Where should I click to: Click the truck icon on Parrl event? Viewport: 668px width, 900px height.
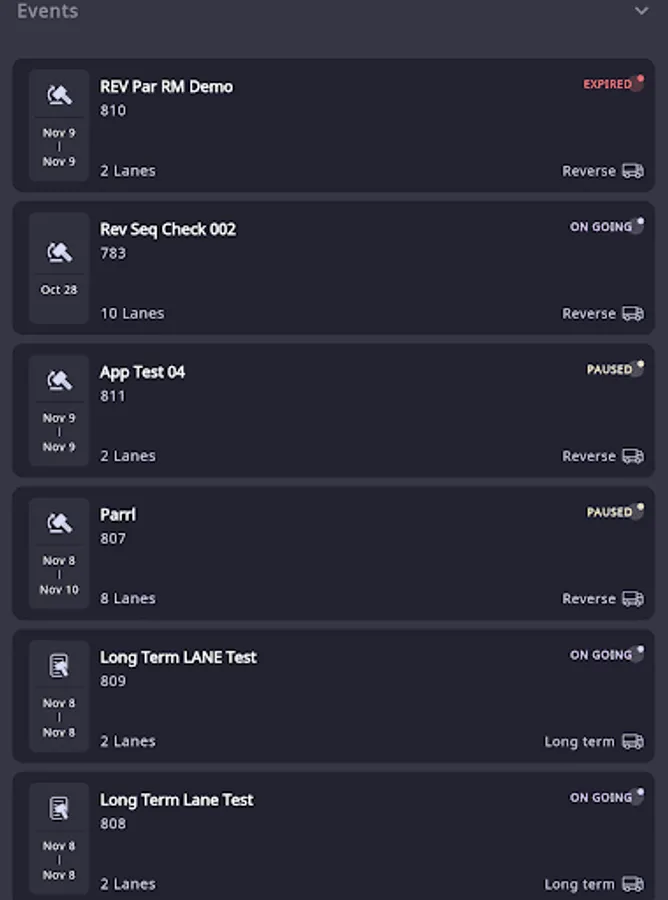point(632,599)
